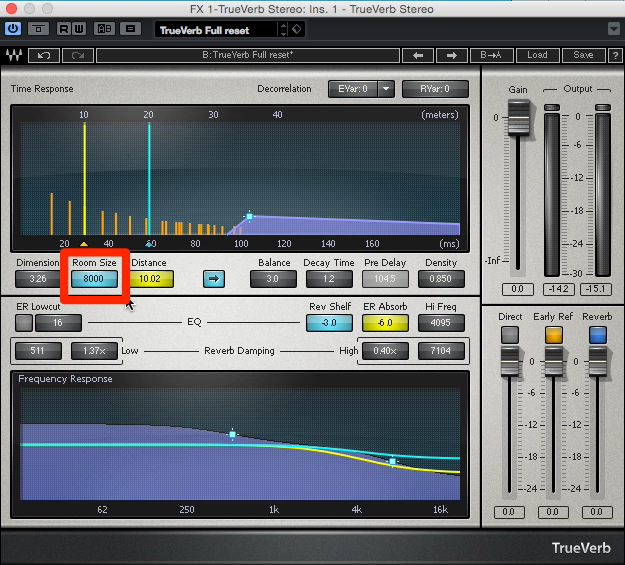
Task: Expand the top-right plugin menu arrow
Action: (614, 29)
